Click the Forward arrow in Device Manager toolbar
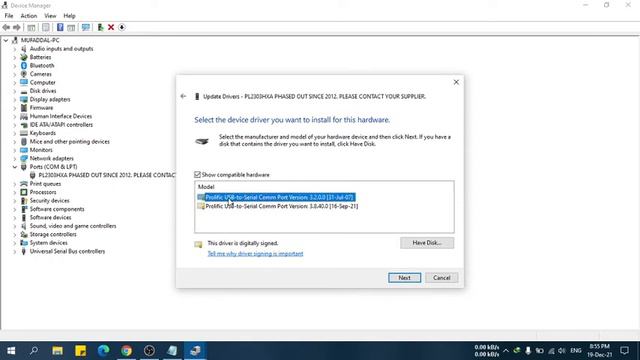 click(17, 27)
